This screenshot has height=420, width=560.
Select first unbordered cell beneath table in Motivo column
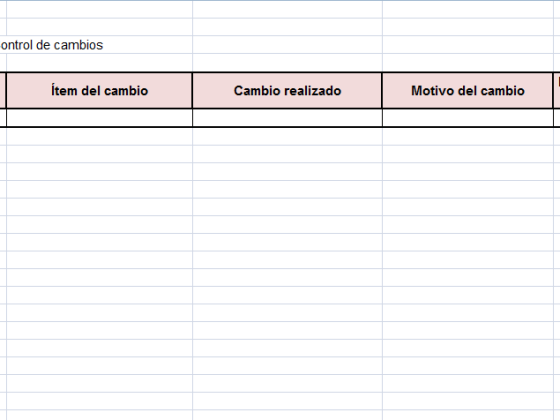tap(468, 136)
